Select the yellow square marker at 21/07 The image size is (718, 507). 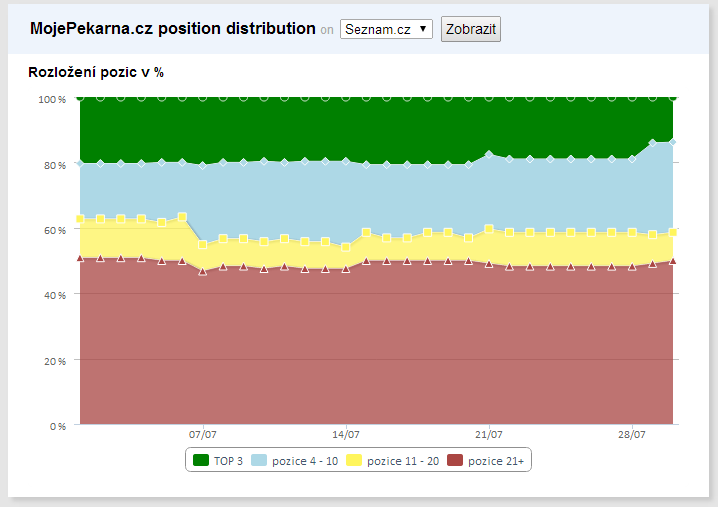coord(489,229)
